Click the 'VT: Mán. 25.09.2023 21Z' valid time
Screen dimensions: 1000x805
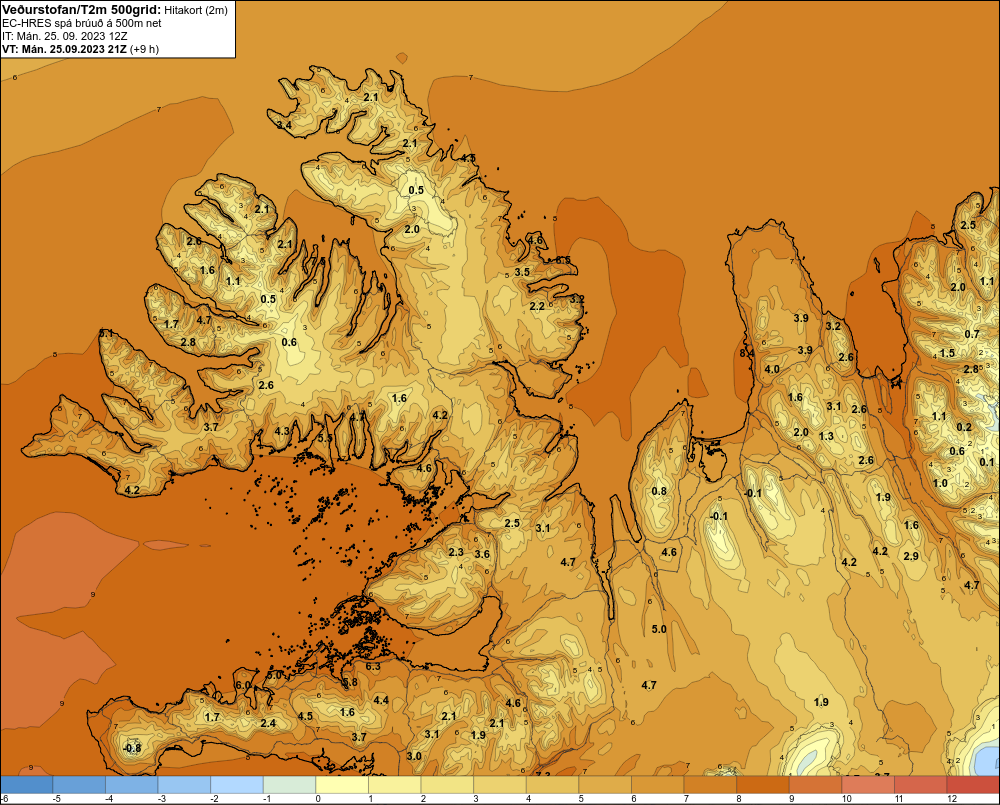tap(64, 49)
